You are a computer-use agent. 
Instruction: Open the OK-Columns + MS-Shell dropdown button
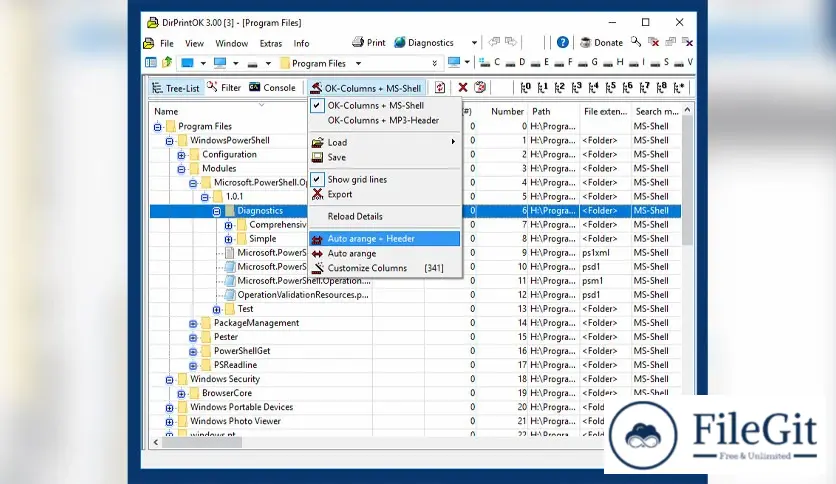pos(366,88)
